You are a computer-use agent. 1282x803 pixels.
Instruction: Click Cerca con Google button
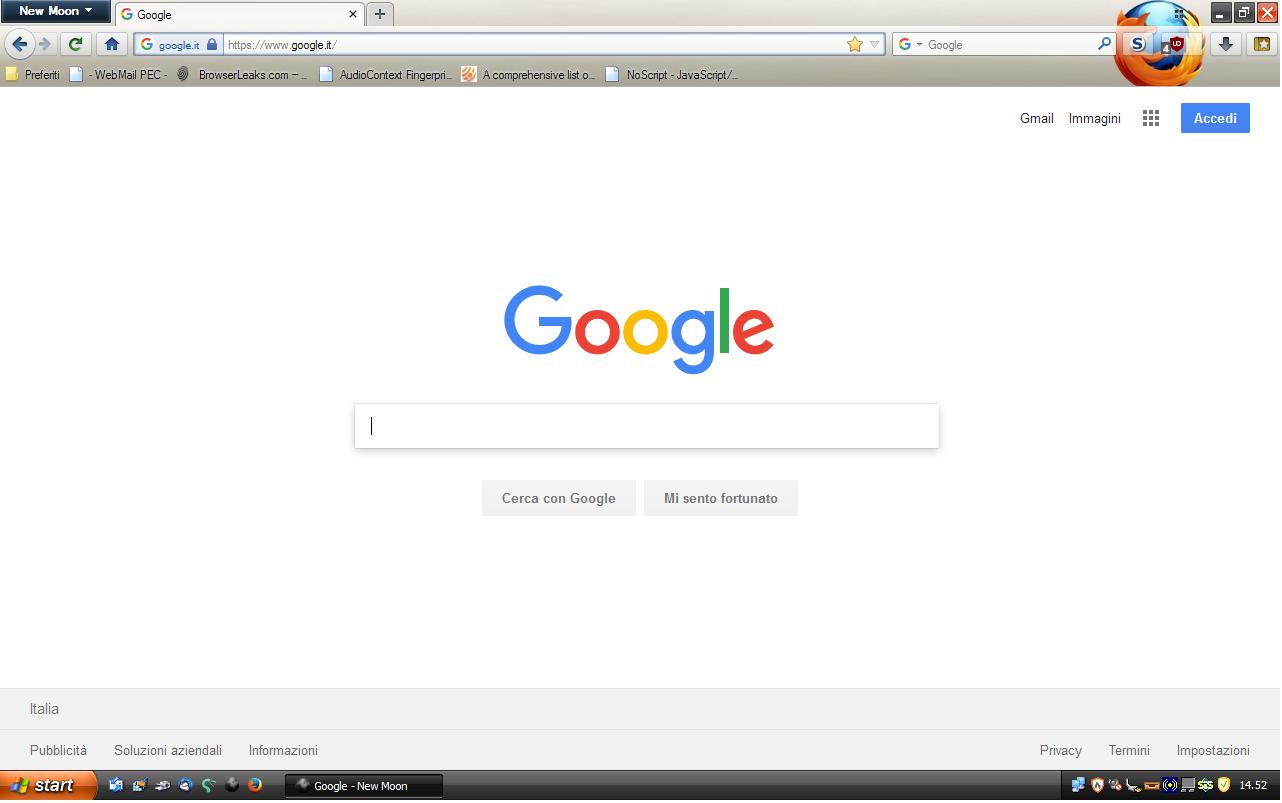tap(559, 498)
